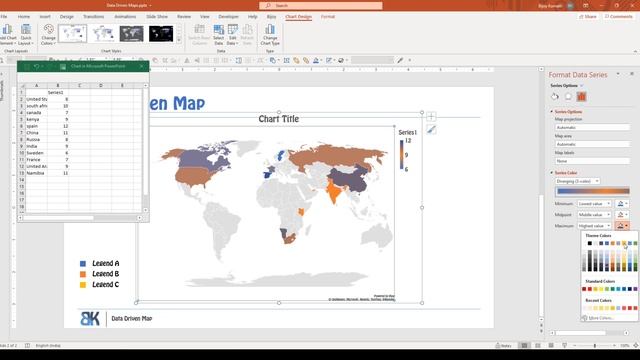Select first chart style thumbnail
This screenshot has width=640, height=360.
(73, 34)
